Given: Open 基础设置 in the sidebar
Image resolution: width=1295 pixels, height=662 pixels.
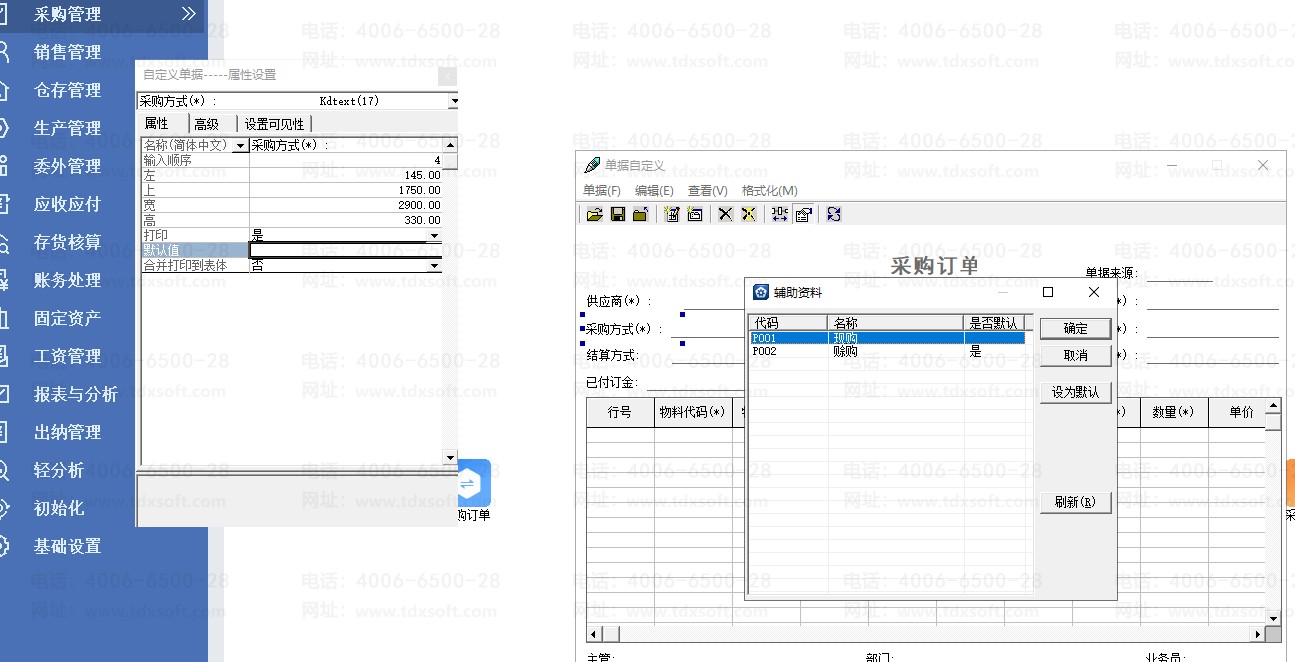Looking at the screenshot, I should pos(67,546).
